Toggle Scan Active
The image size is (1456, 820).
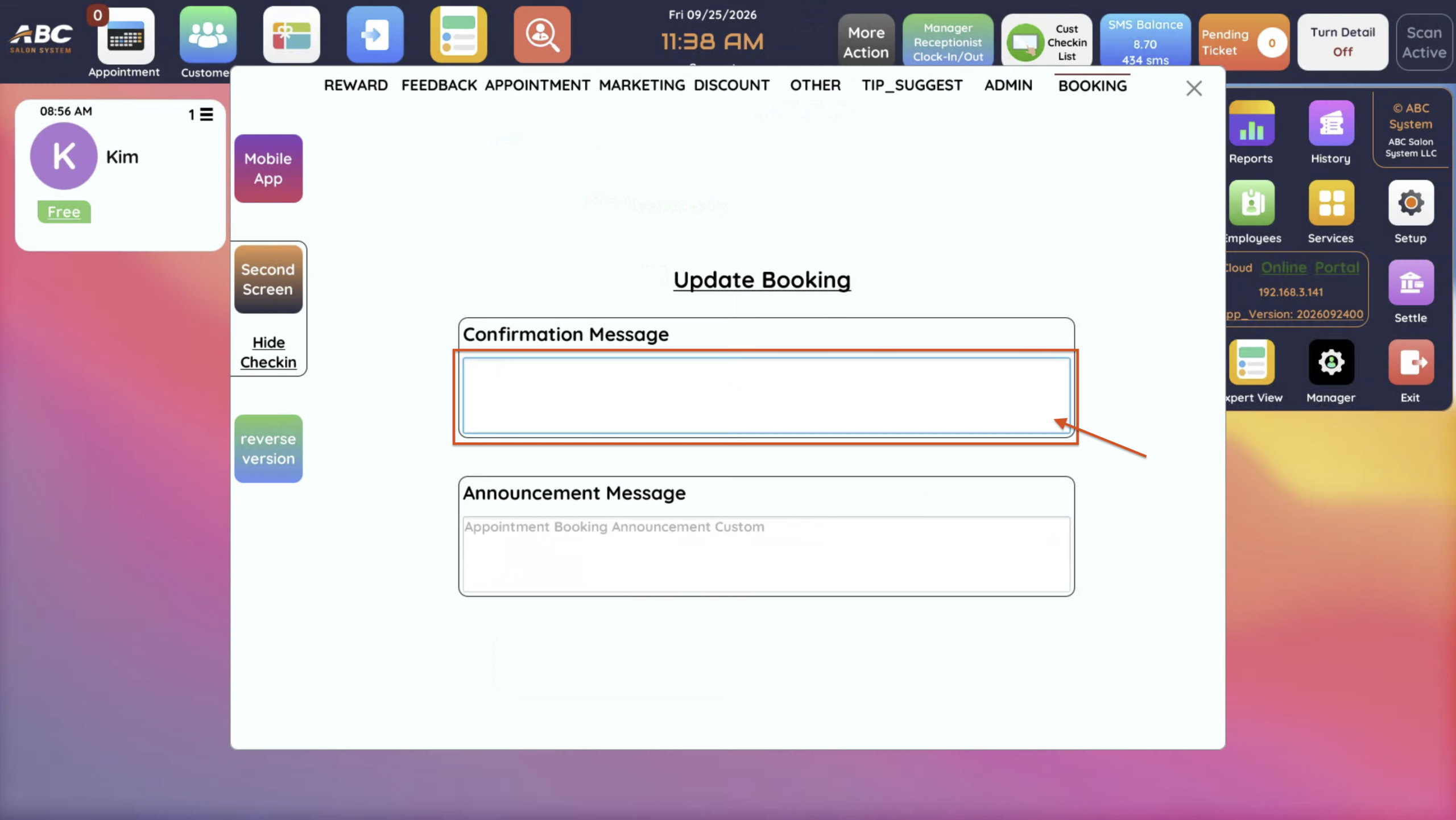coord(1424,42)
